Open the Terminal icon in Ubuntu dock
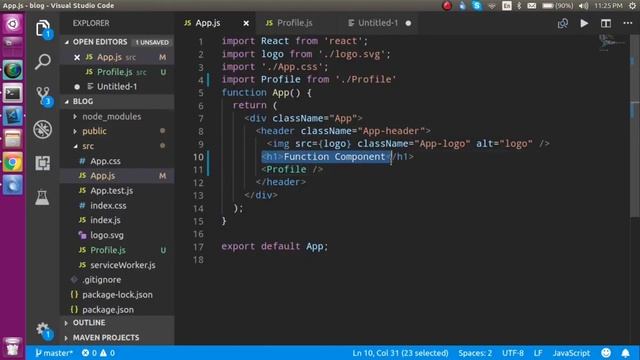 (x=13, y=93)
